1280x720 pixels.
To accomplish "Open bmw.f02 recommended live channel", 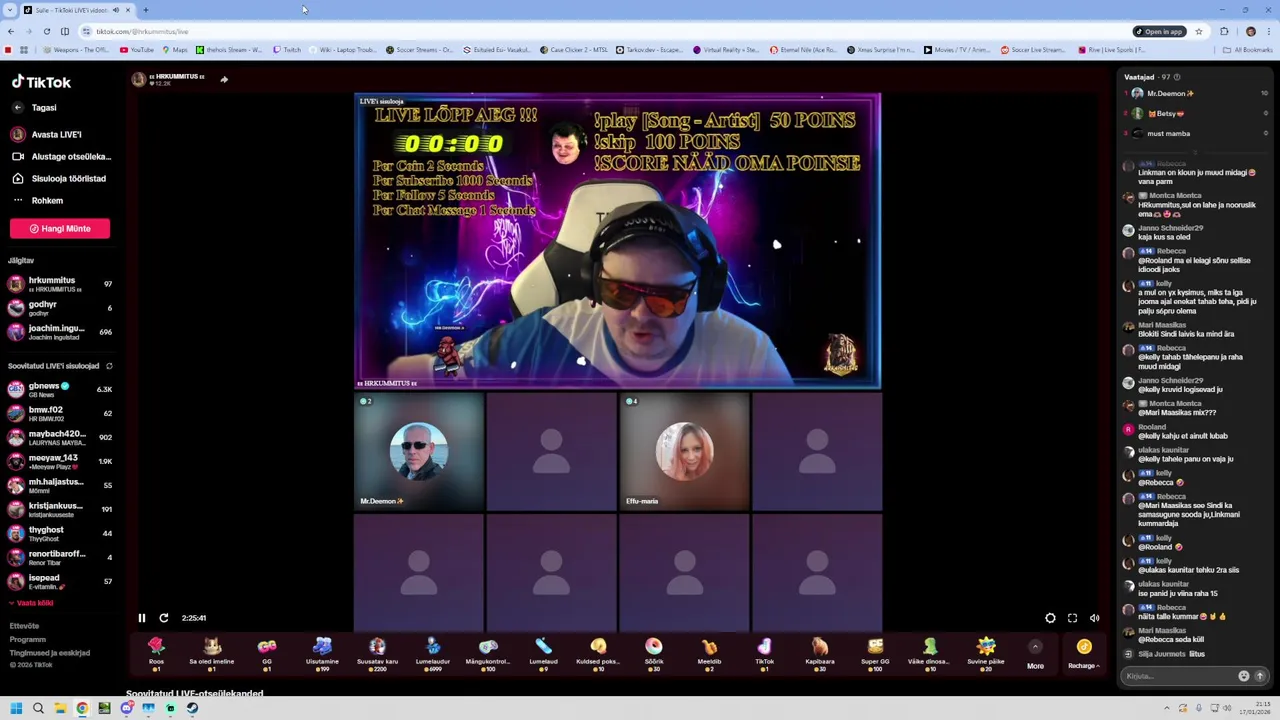I will coord(60,413).
